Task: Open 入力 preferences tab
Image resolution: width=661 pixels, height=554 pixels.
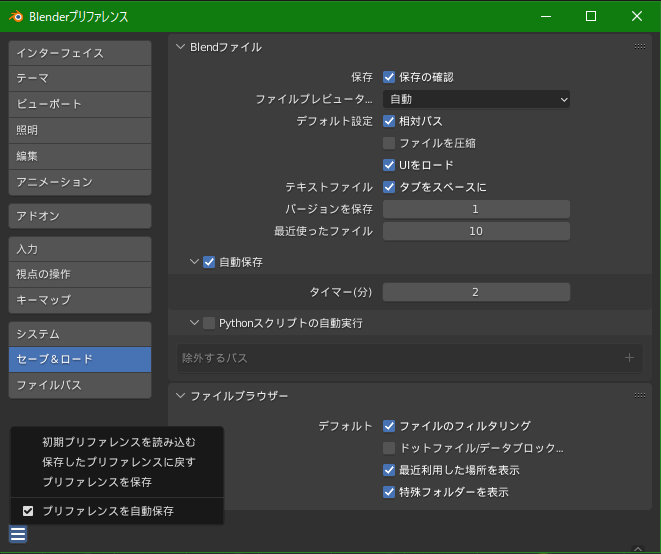Action: (x=80, y=249)
